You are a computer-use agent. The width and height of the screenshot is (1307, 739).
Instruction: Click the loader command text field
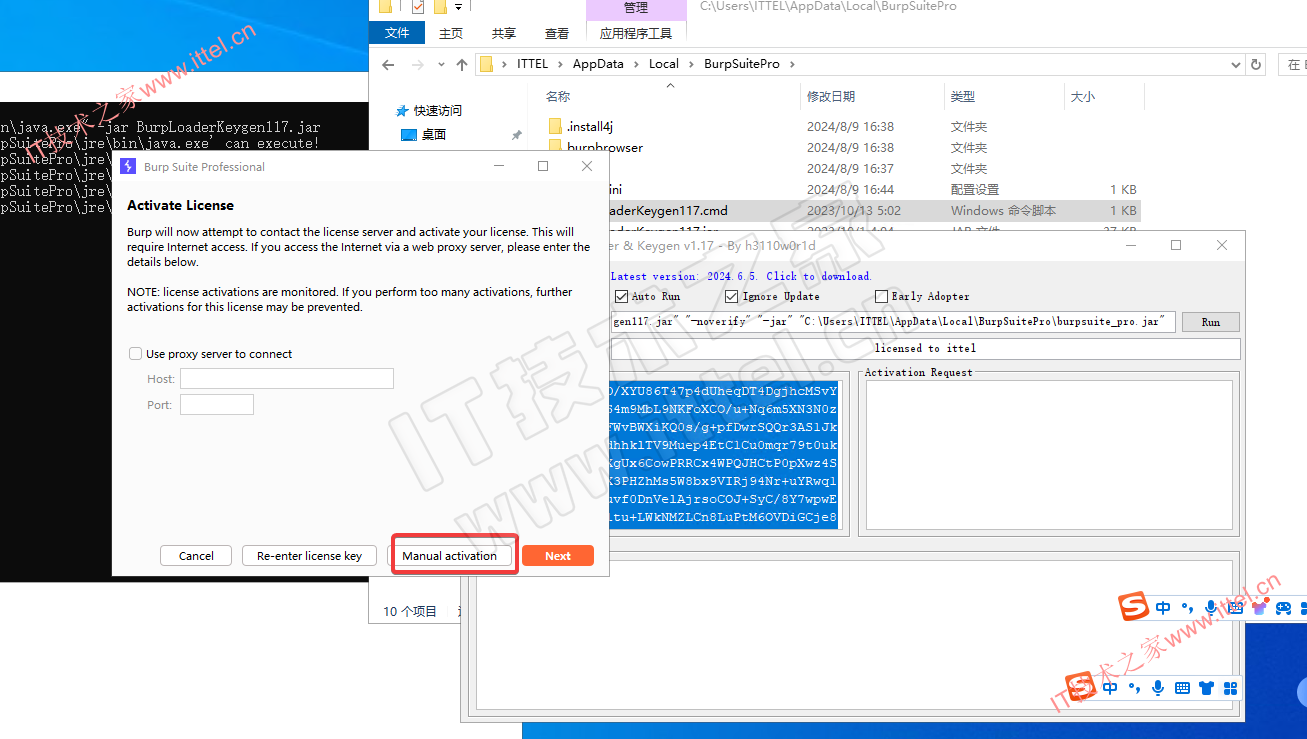[x=892, y=322]
